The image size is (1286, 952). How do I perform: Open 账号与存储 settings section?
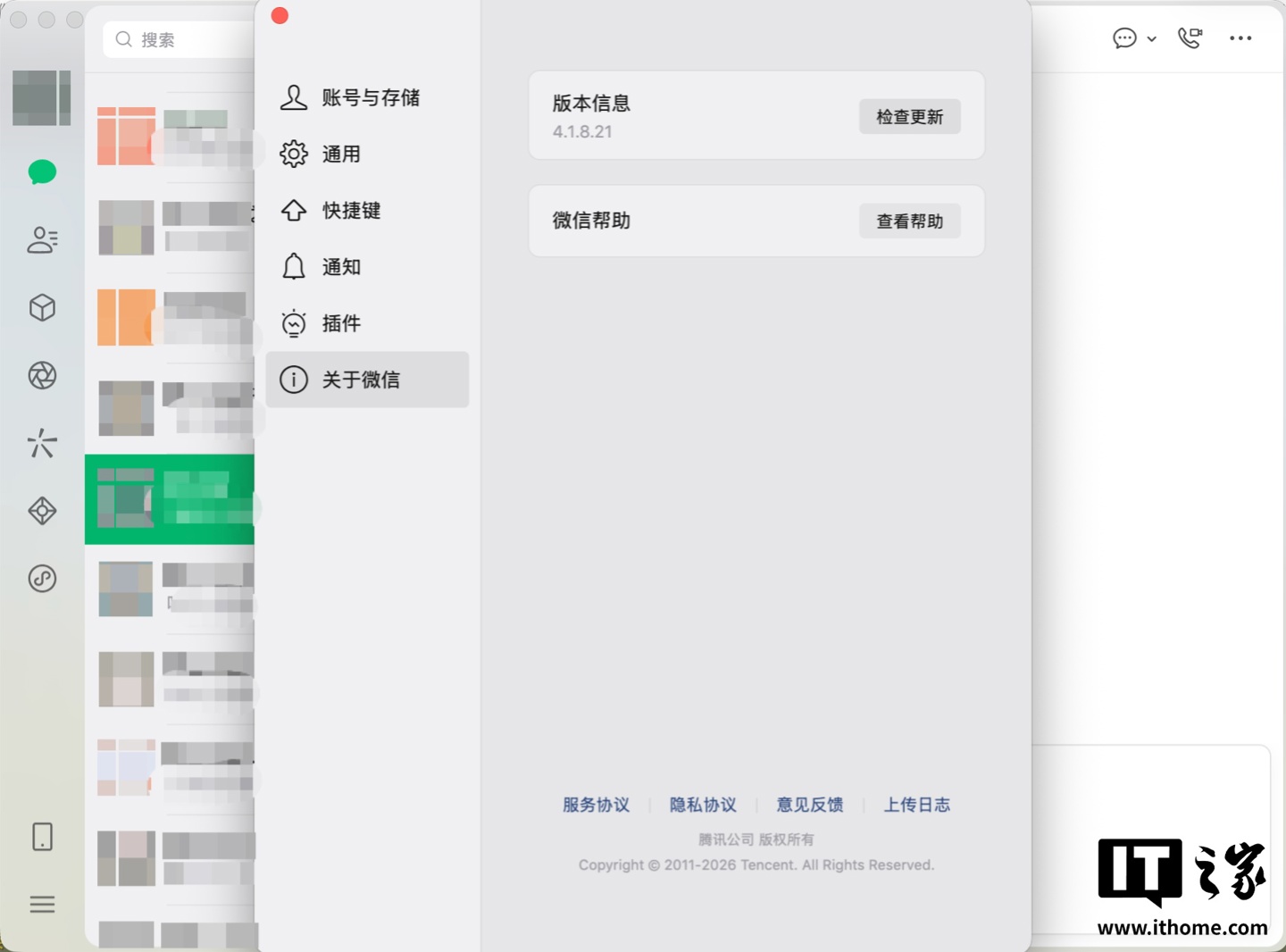click(367, 97)
